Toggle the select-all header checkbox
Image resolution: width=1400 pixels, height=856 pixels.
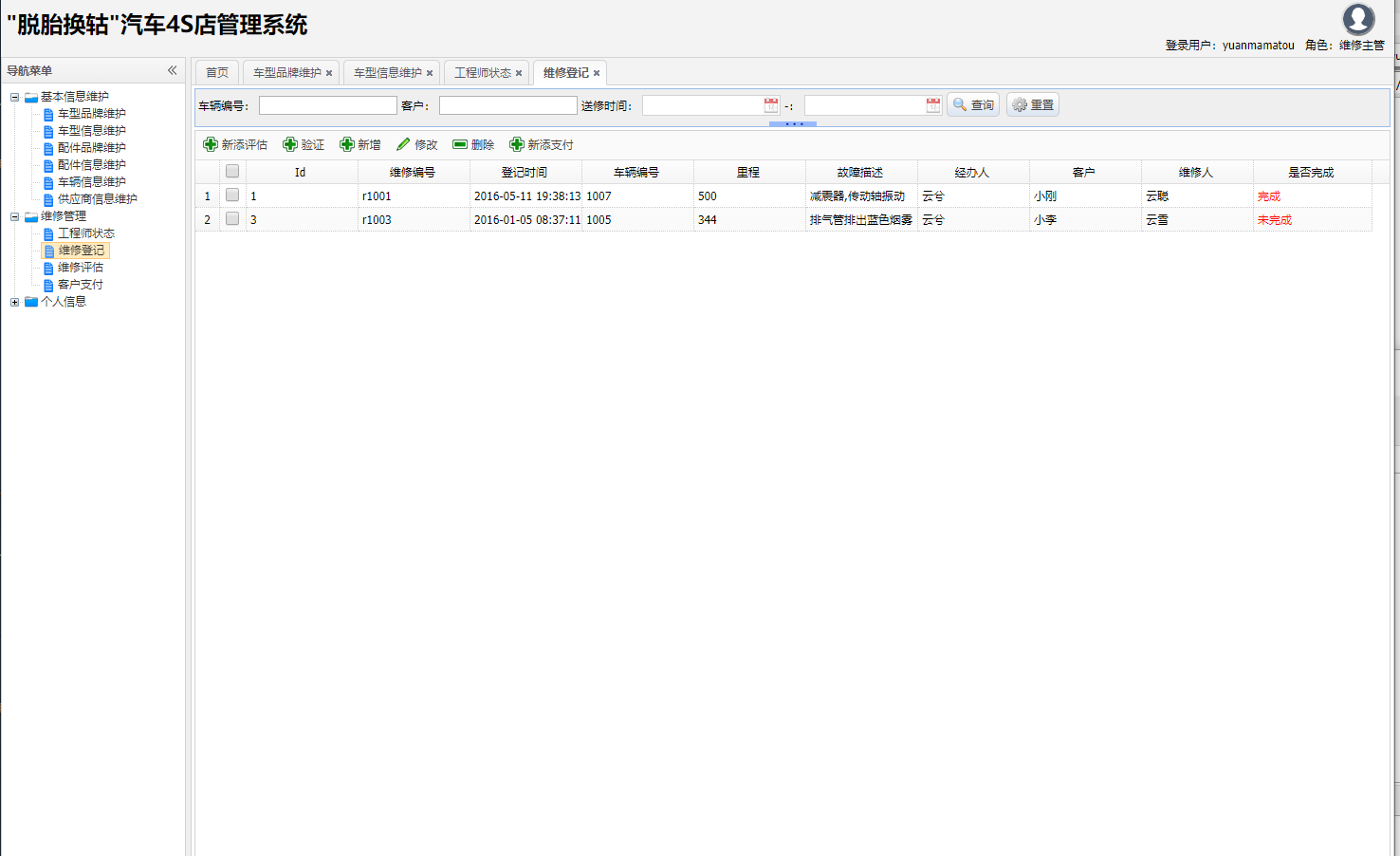232,172
